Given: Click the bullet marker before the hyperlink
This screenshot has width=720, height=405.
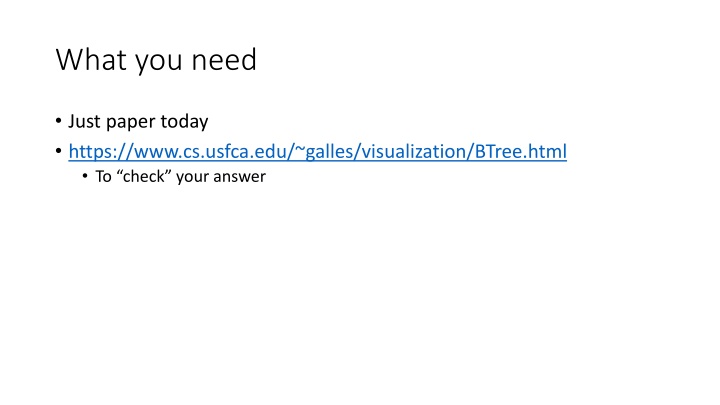Looking at the screenshot, I should pos(58,151).
